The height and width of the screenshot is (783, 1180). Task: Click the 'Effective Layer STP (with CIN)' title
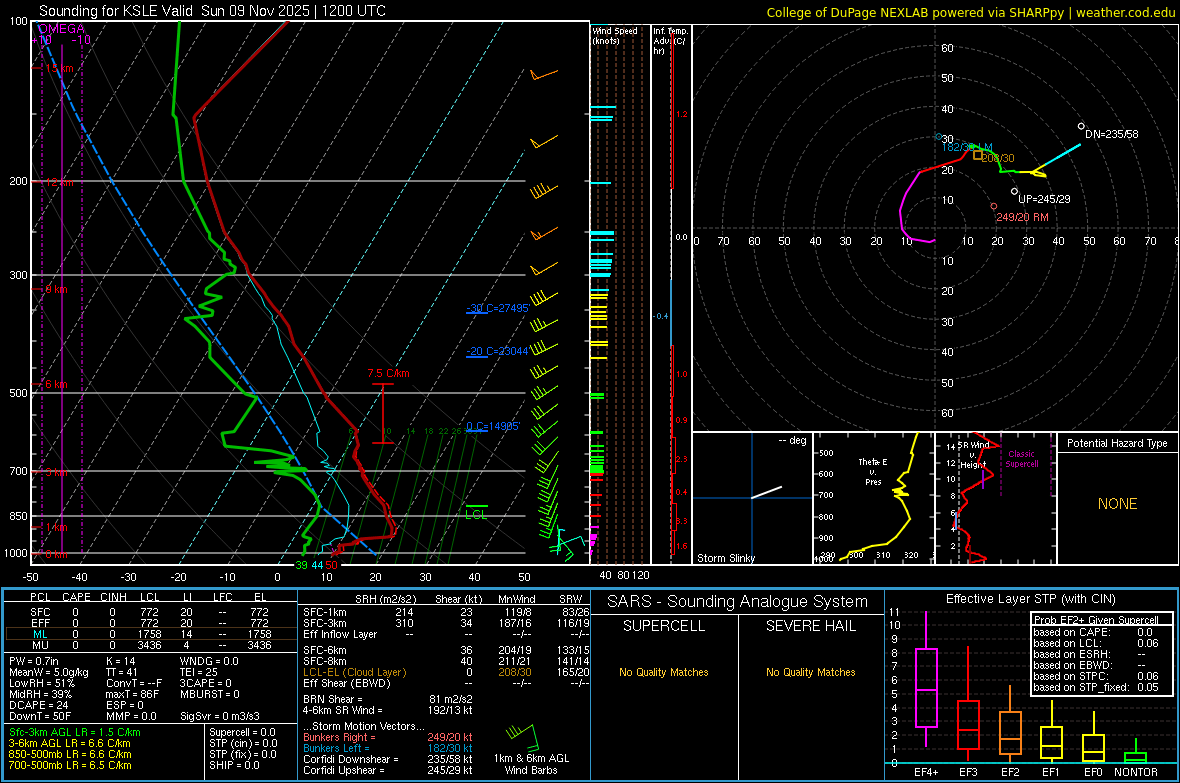(1030, 599)
